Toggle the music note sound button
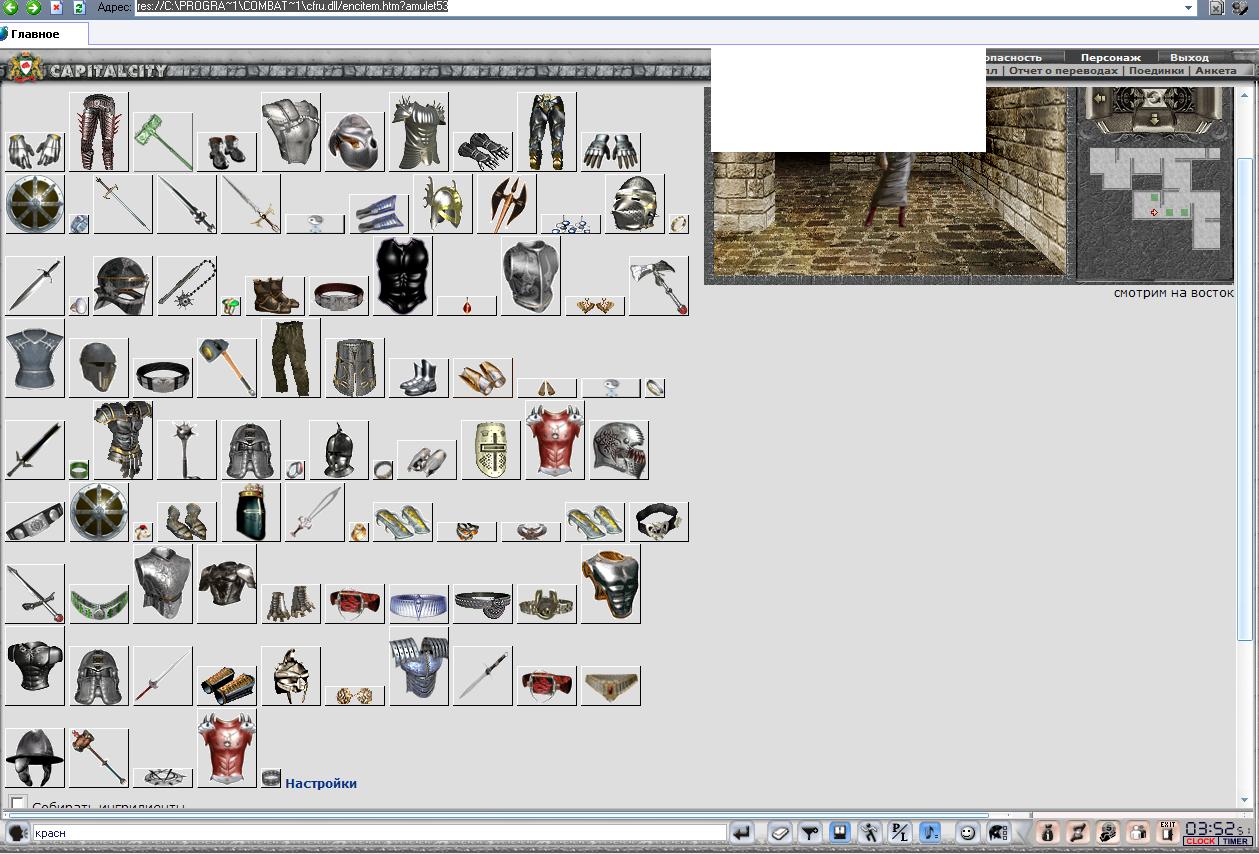The height and width of the screenshot is (854, 1259). (930, 832)
